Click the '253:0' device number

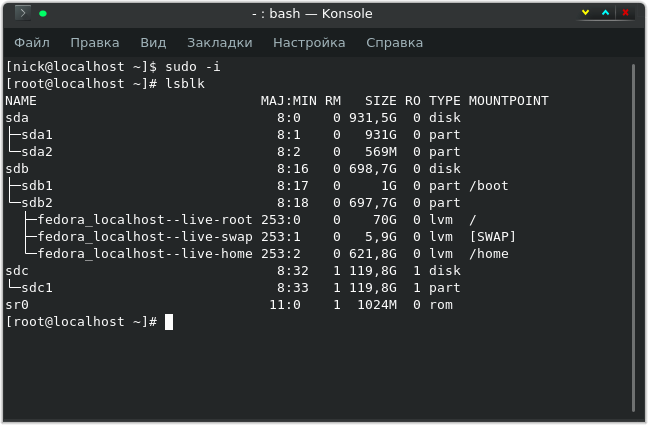point(281,220)
